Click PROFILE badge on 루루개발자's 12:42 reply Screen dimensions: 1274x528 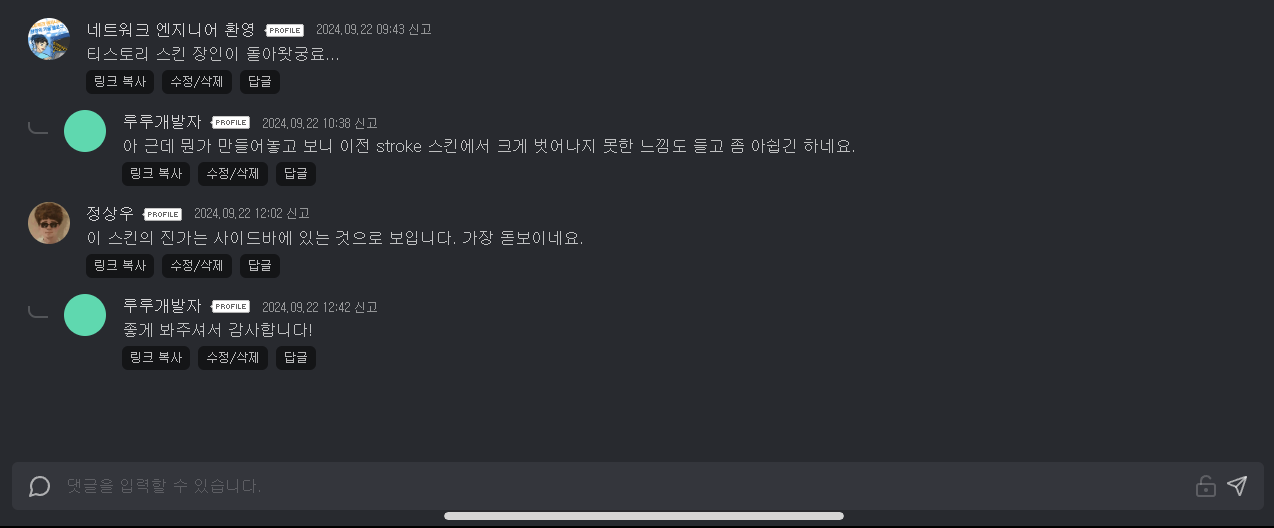coord(230,307)
